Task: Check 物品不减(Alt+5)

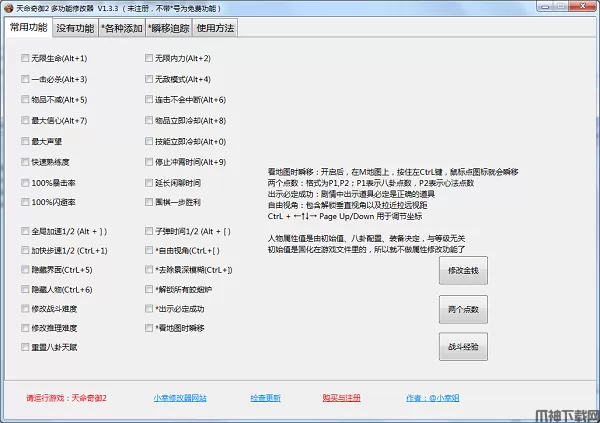Action: (x=25, y=100)
